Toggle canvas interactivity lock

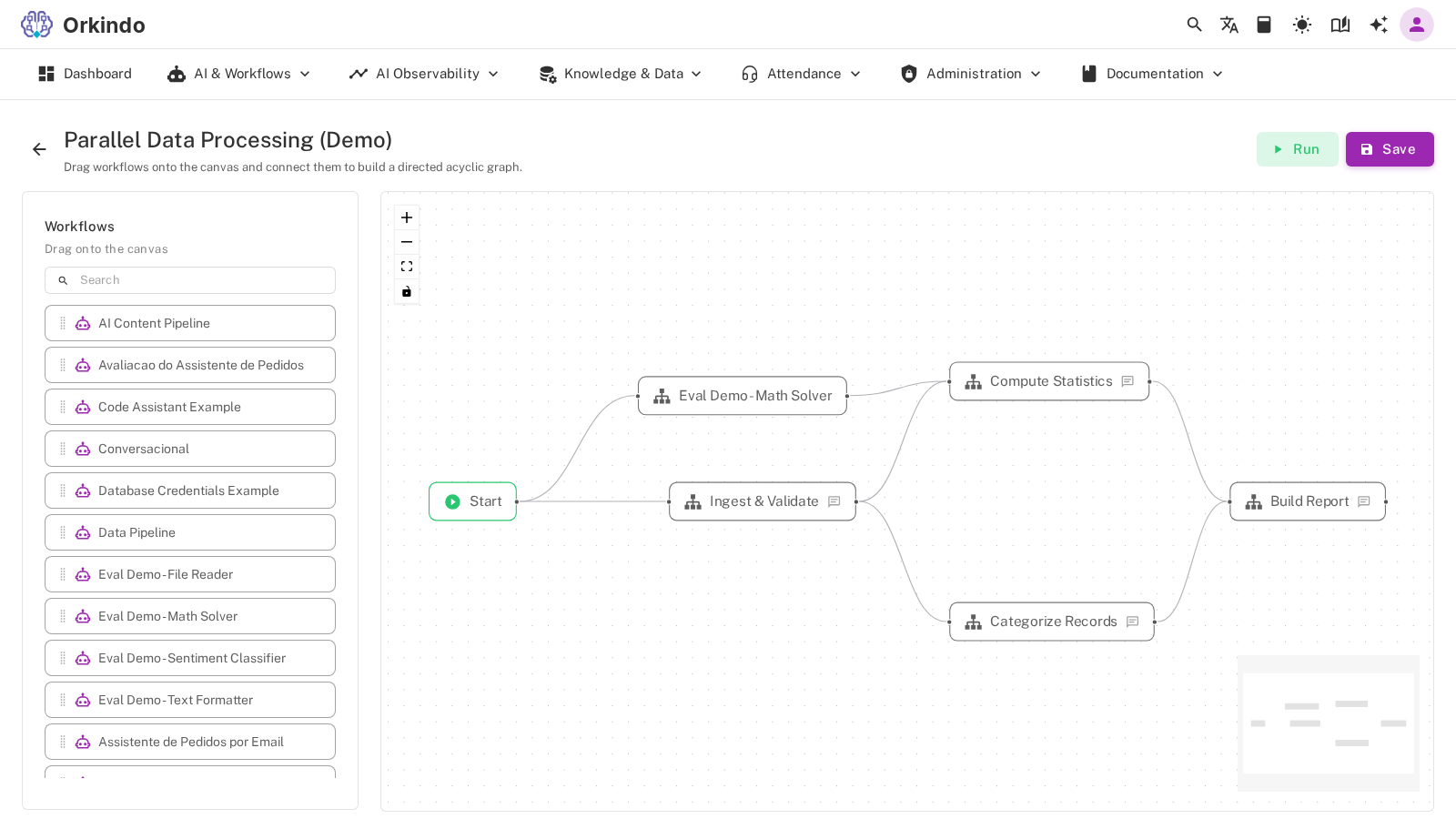(407, 291)
